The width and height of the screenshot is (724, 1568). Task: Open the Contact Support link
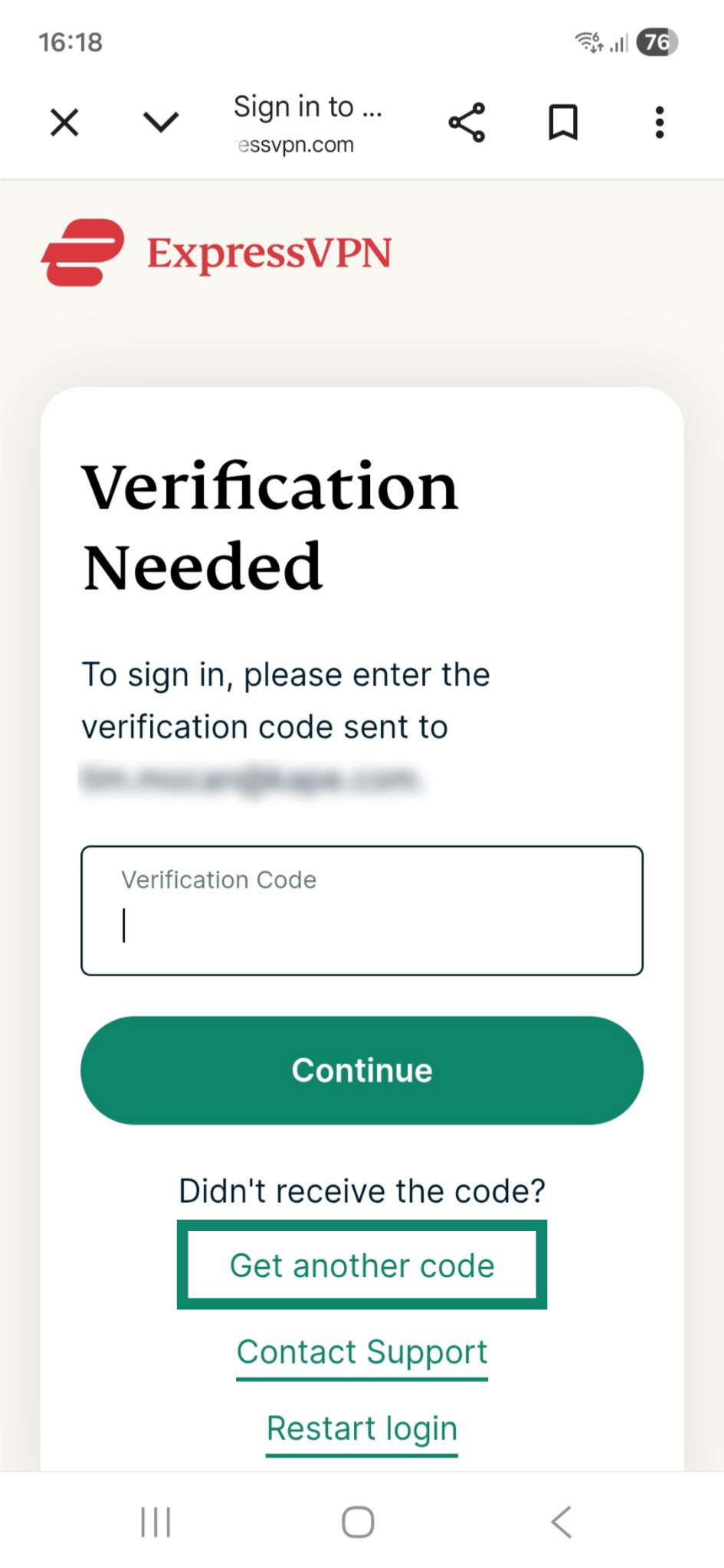tap(362, 1352)
